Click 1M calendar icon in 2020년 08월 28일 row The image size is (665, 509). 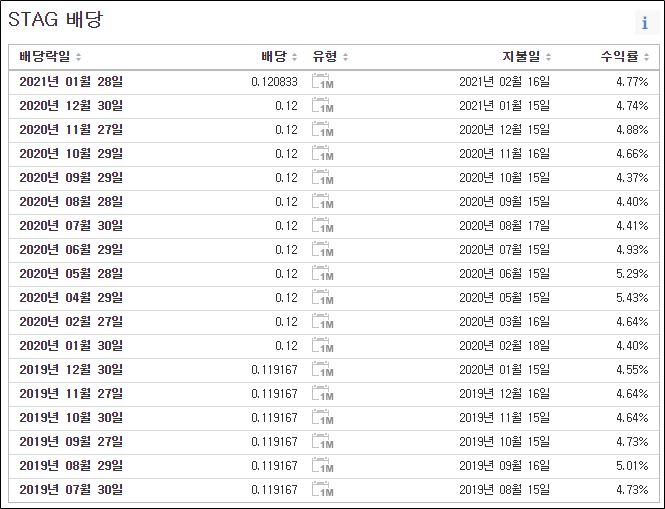coord(322,201)
